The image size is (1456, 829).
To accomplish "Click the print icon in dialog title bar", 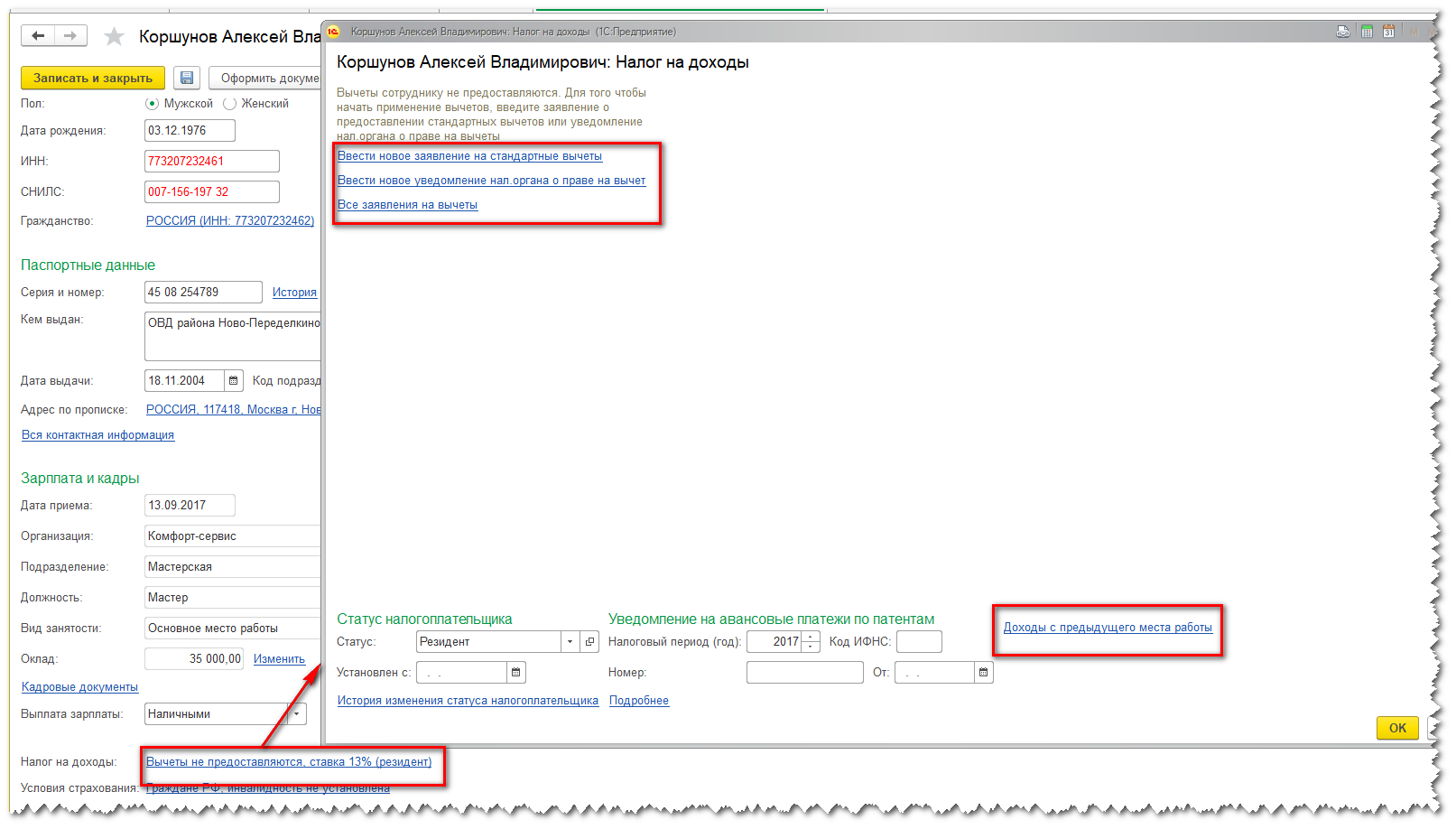I will tap(1343, 32).
